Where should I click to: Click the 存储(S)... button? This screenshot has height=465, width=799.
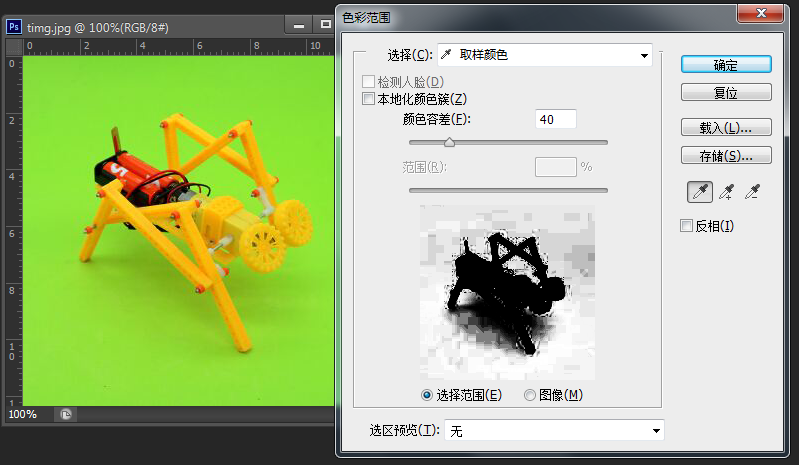click(726, 155)
